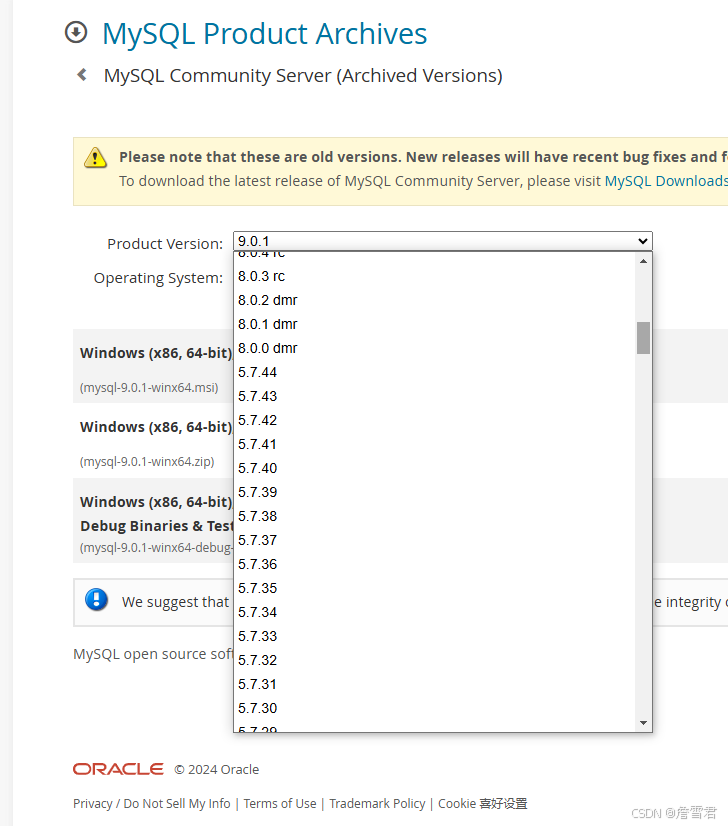Click the Product Version label
Screen dimensions: 728x826
coord(165,244)
